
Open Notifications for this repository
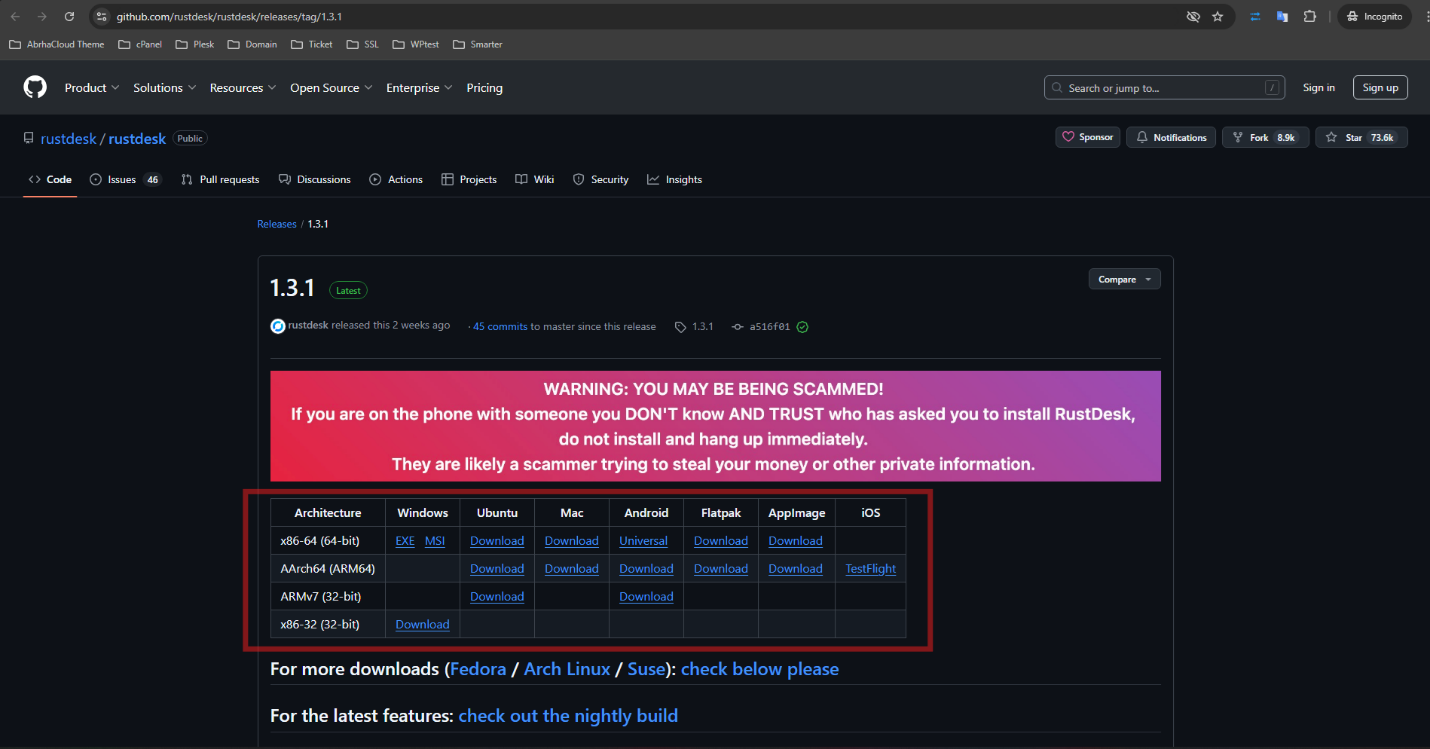point(1171,138)
